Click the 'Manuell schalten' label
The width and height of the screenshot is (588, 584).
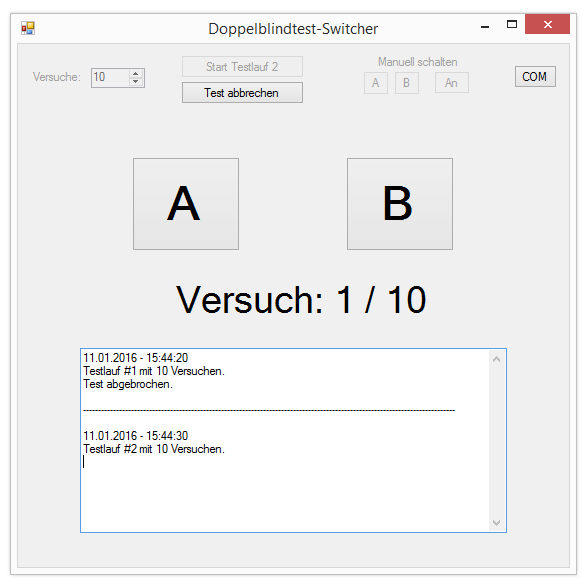[x=418, y=62]
